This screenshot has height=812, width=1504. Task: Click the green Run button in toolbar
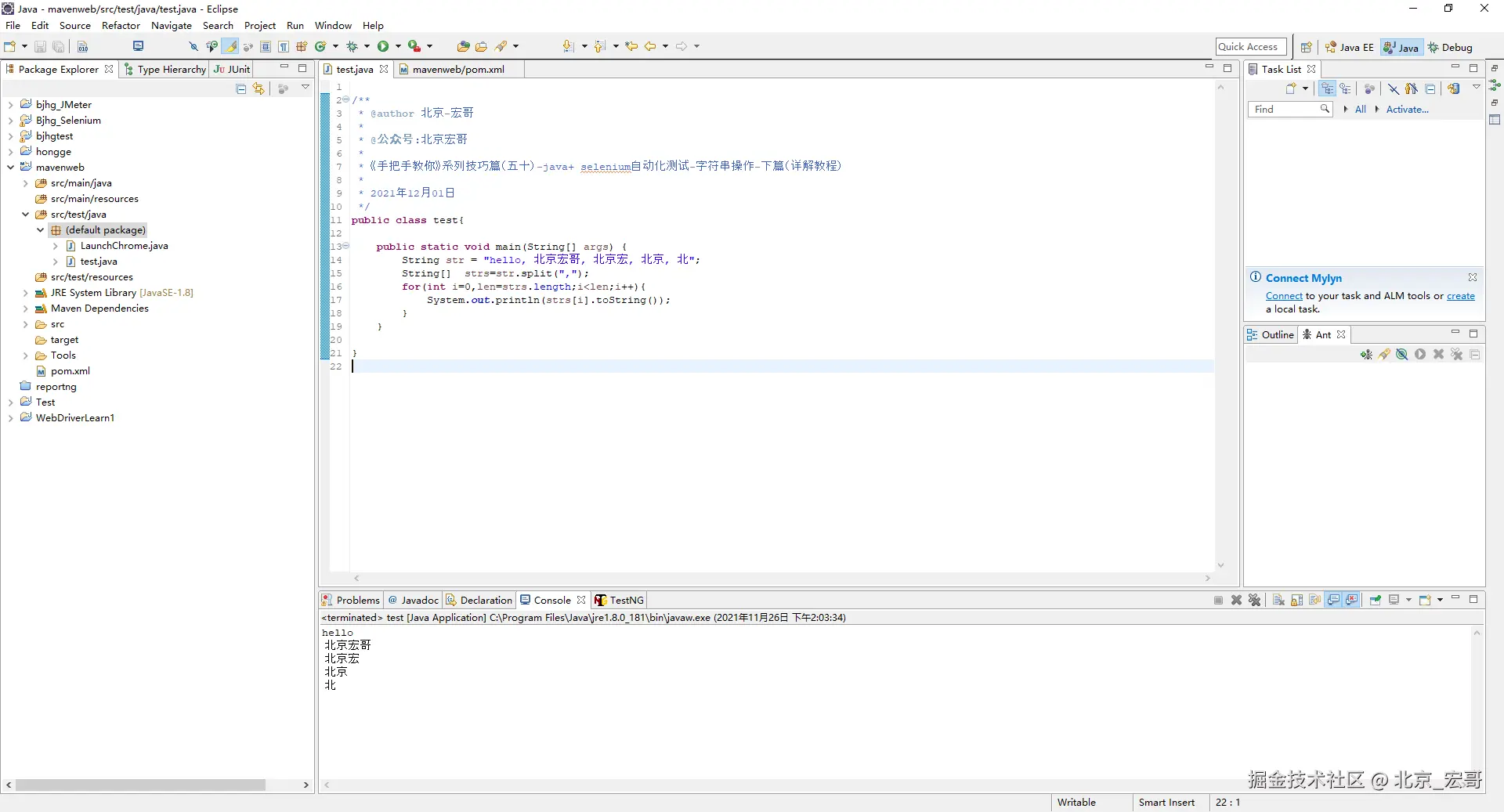click(x=383, y=46)
